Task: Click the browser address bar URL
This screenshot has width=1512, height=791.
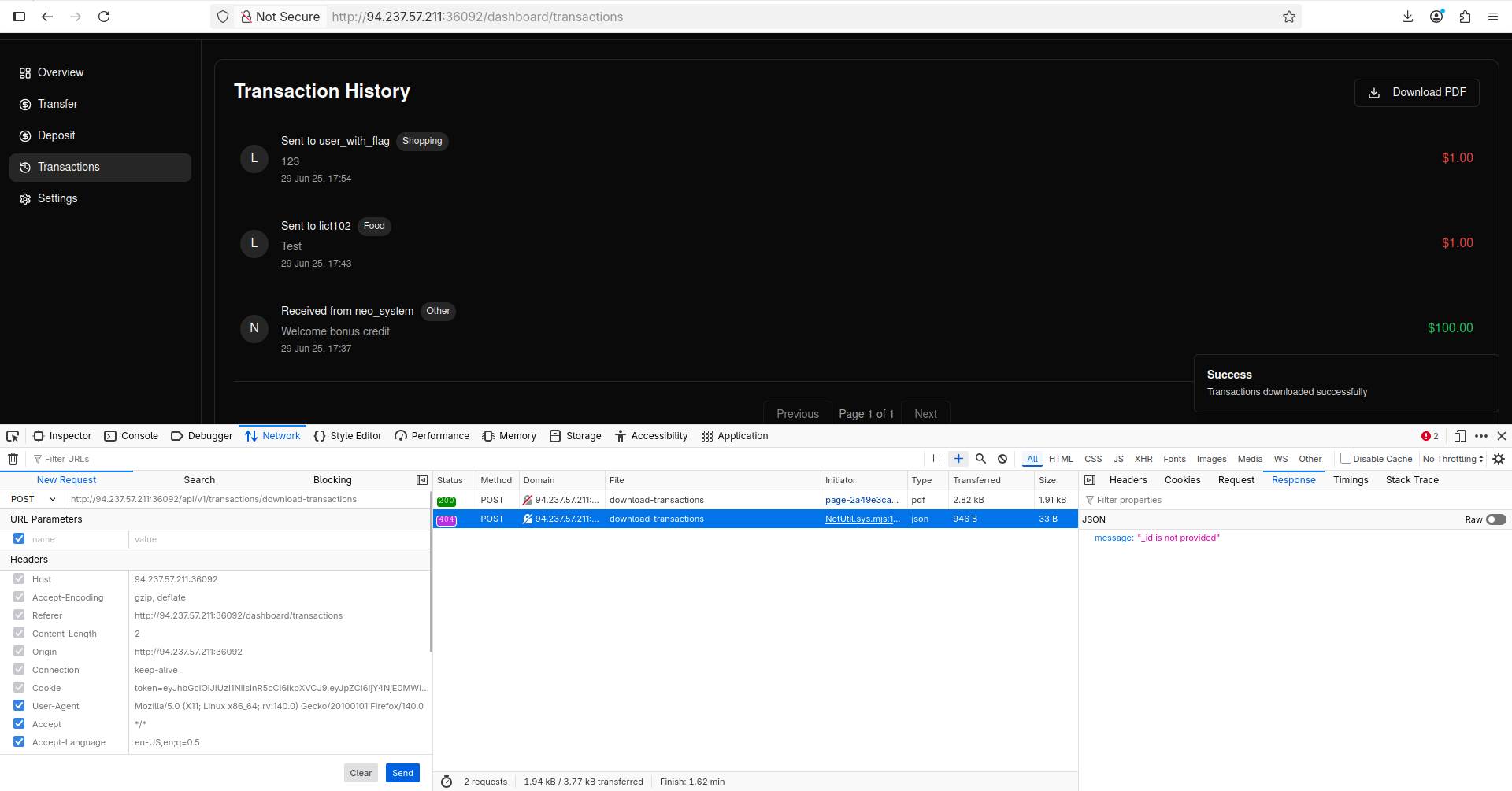Action: tap(477, 17)
